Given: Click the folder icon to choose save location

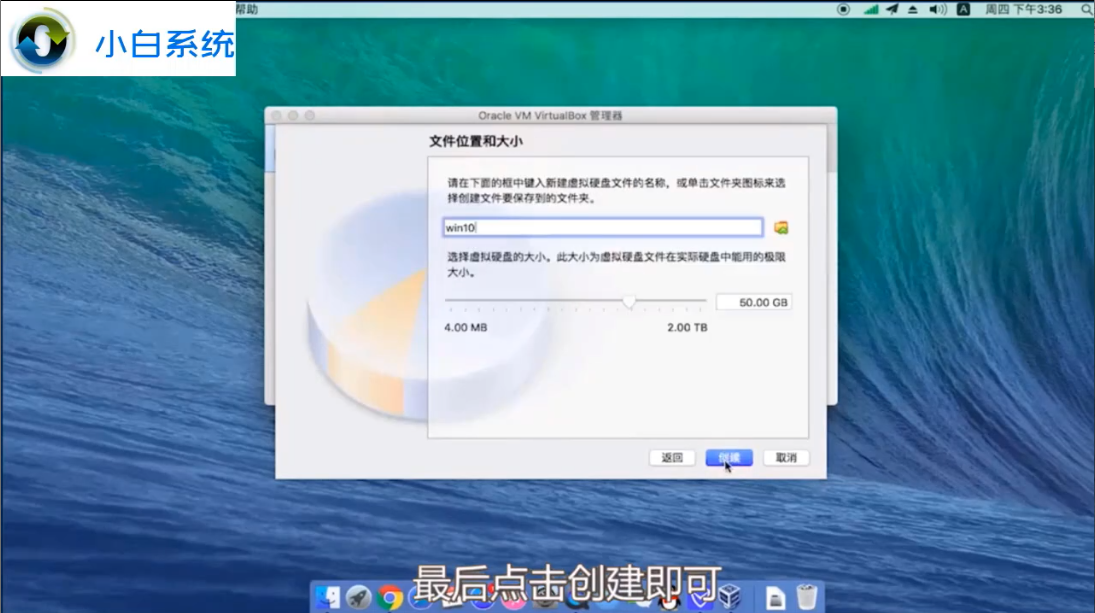Looking at the screenshot, I should coord(781,227).
